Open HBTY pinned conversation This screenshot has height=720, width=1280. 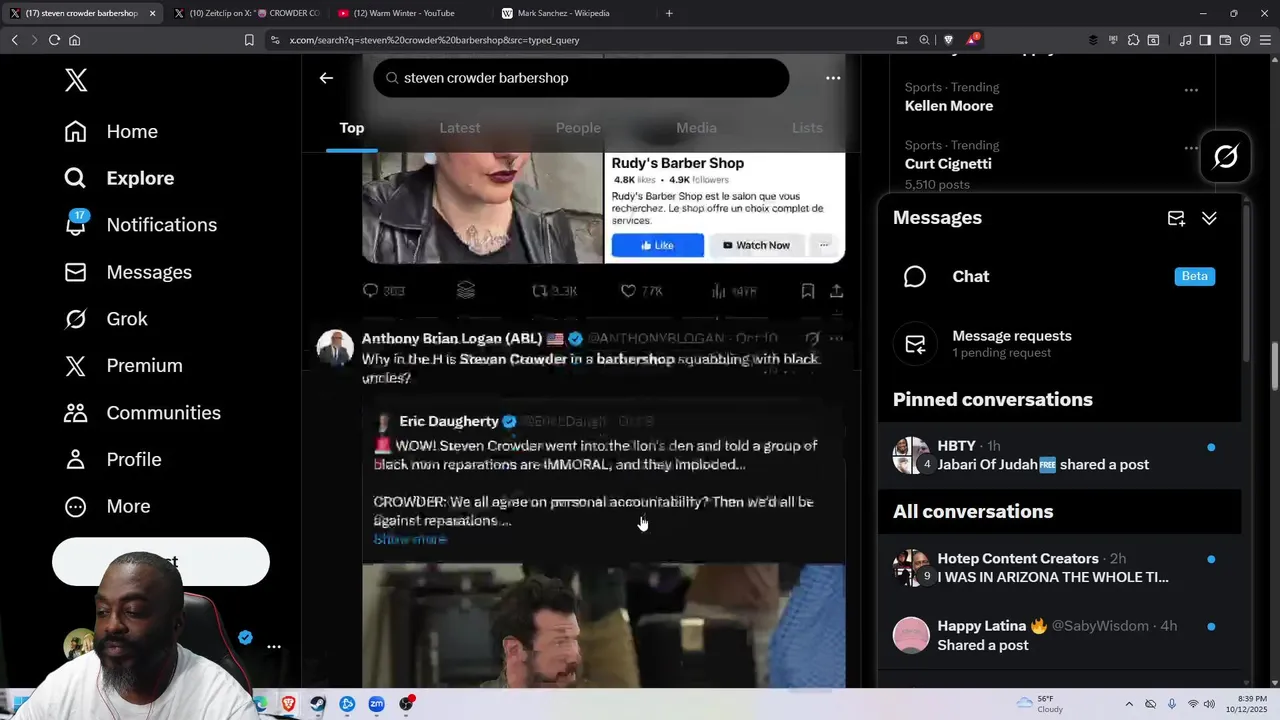[x=1059, y=455]
